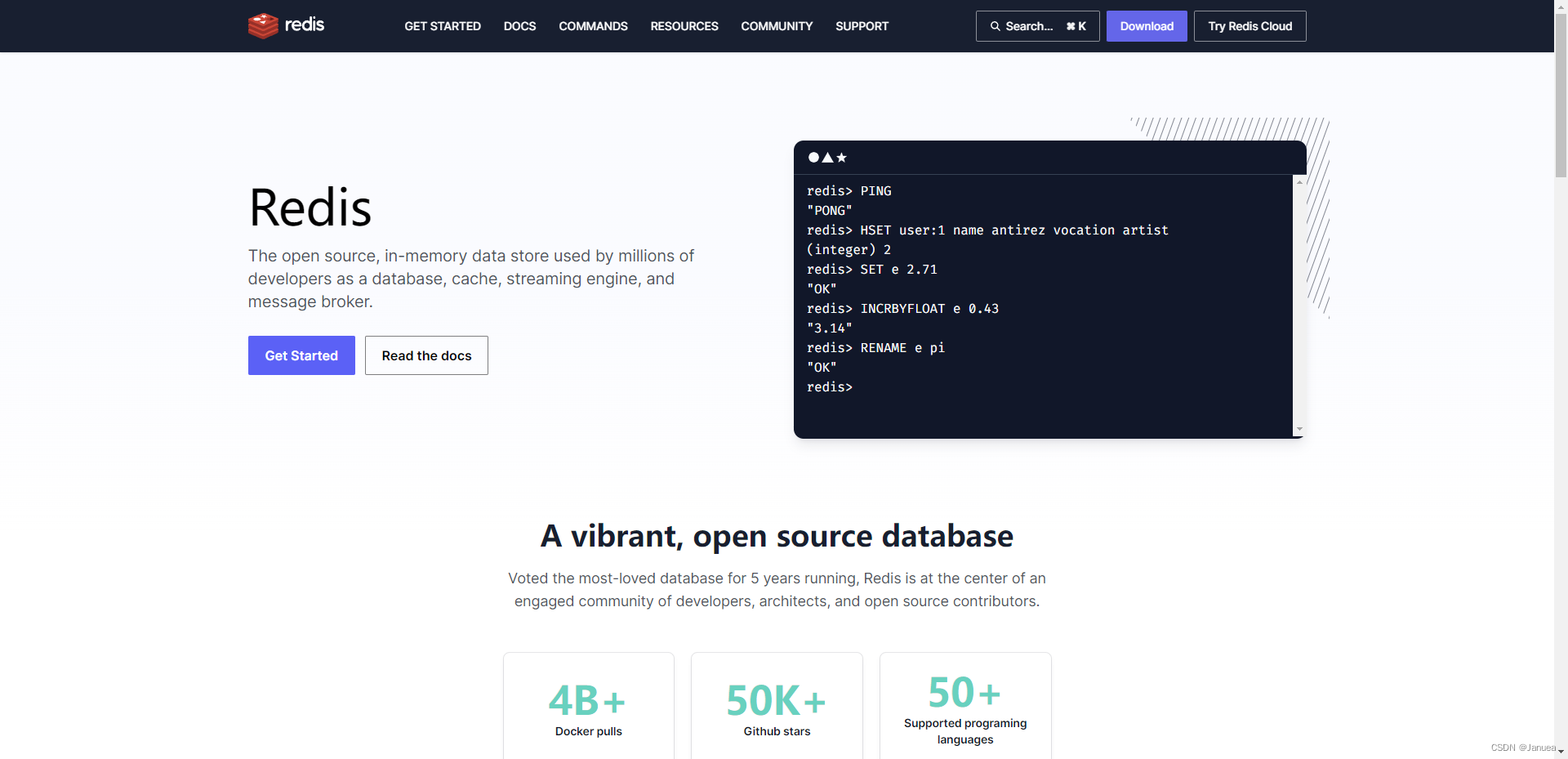Screen dimensions: 1568x759
Task: Click the "(integer) 2" output line
Action: click(849, 250)
